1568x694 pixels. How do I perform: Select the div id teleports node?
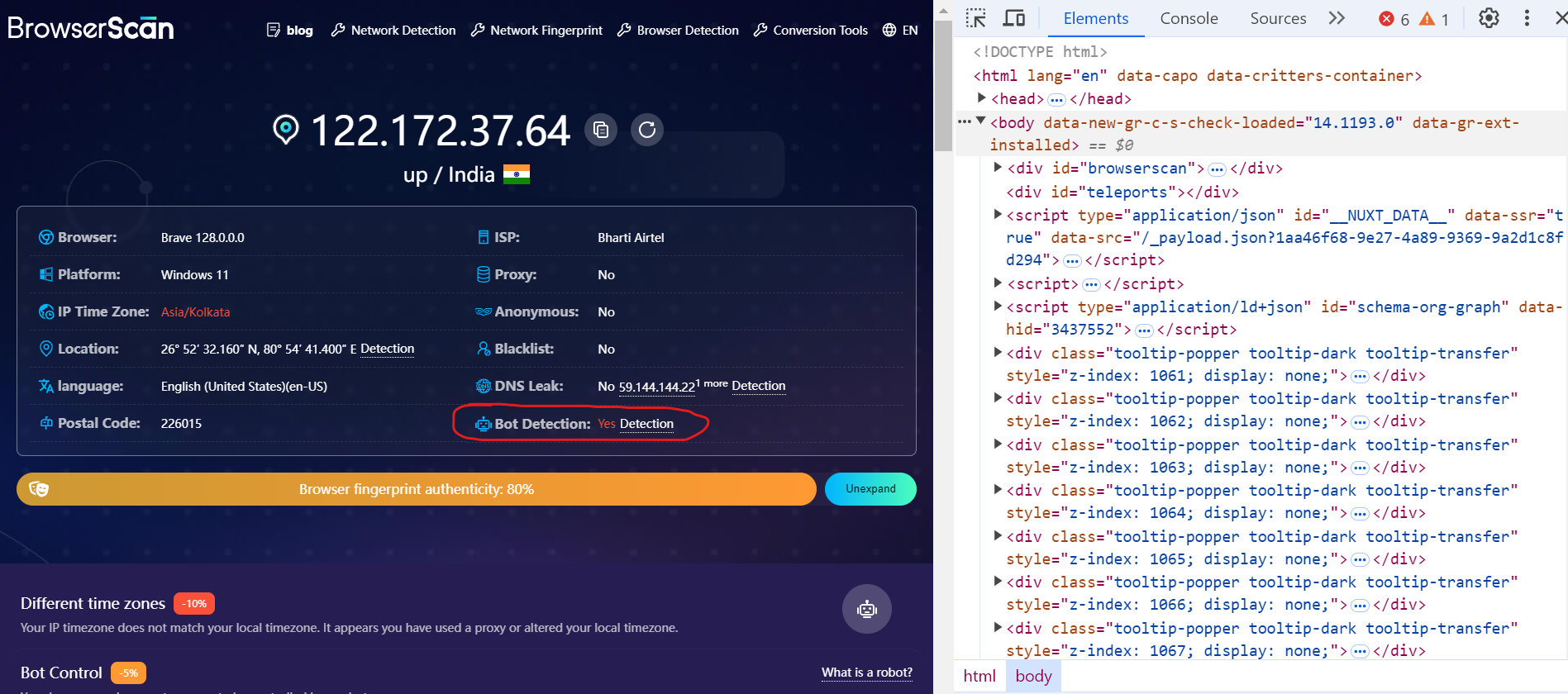(x=1122, y=192)
